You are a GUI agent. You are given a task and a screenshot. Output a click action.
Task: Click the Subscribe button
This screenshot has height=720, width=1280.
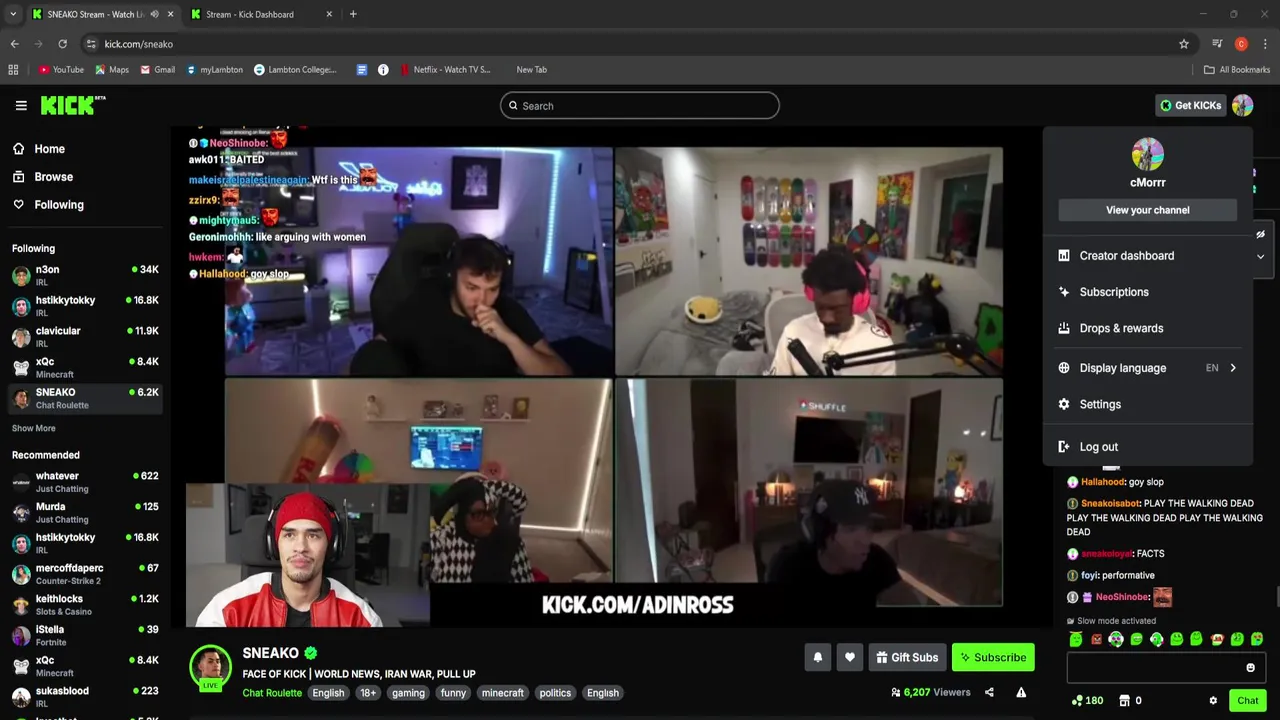(993, 657)
